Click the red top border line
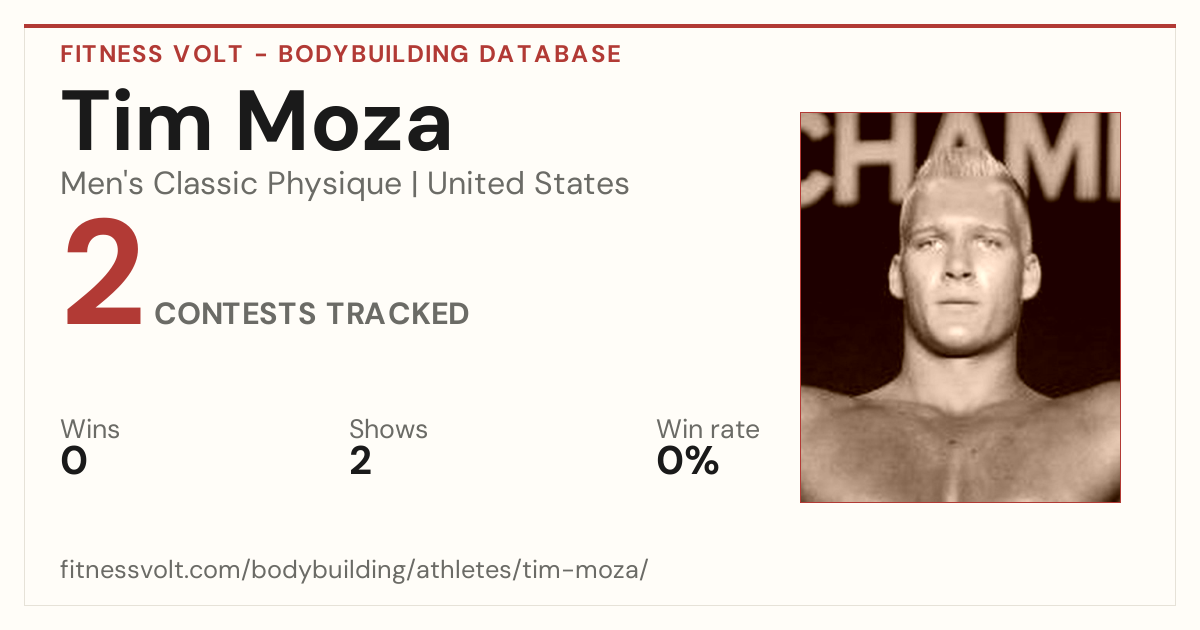1200x630 pixels. click(600, 26)
